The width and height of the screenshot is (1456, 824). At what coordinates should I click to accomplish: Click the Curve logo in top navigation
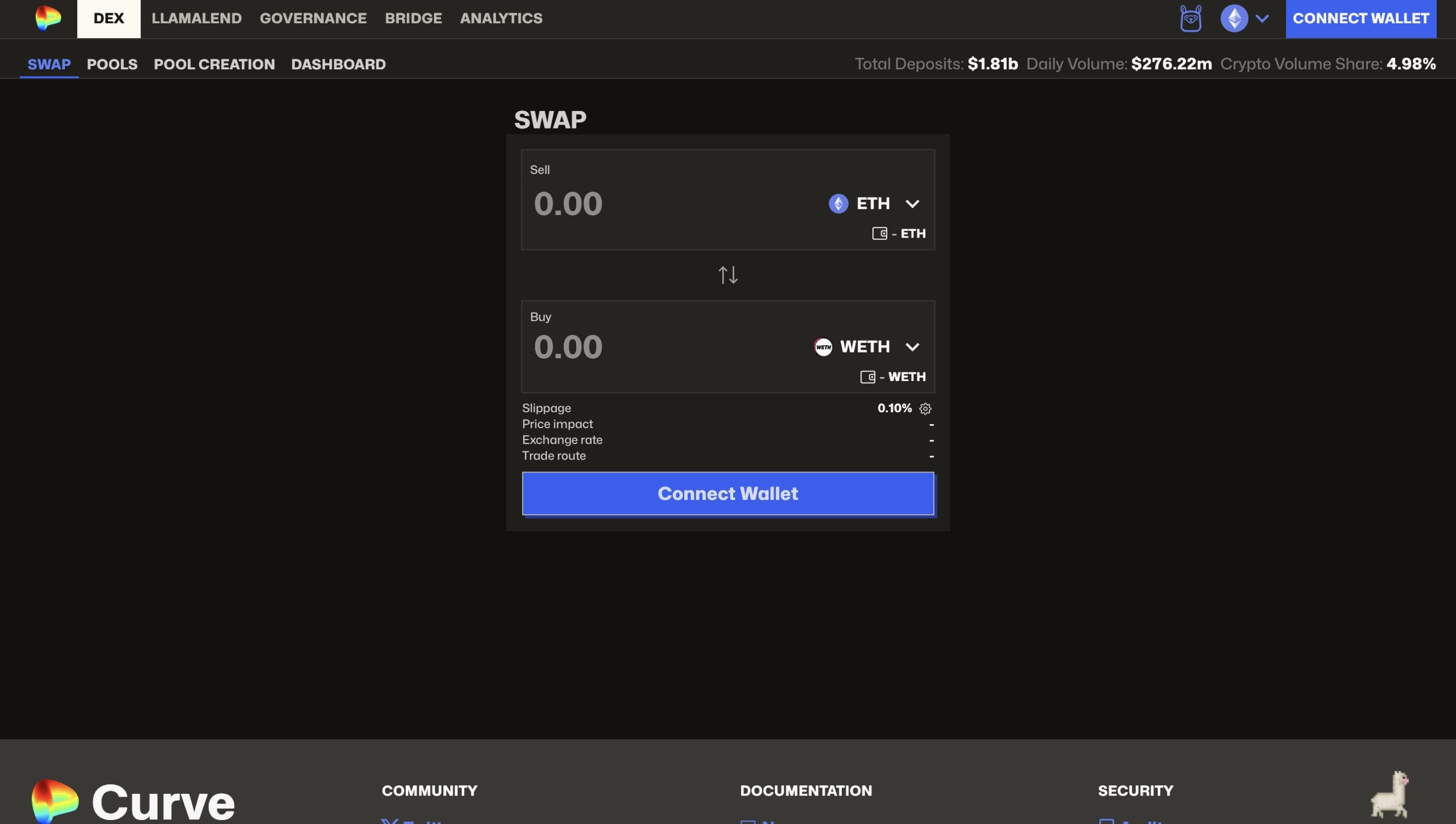point(48,18)
